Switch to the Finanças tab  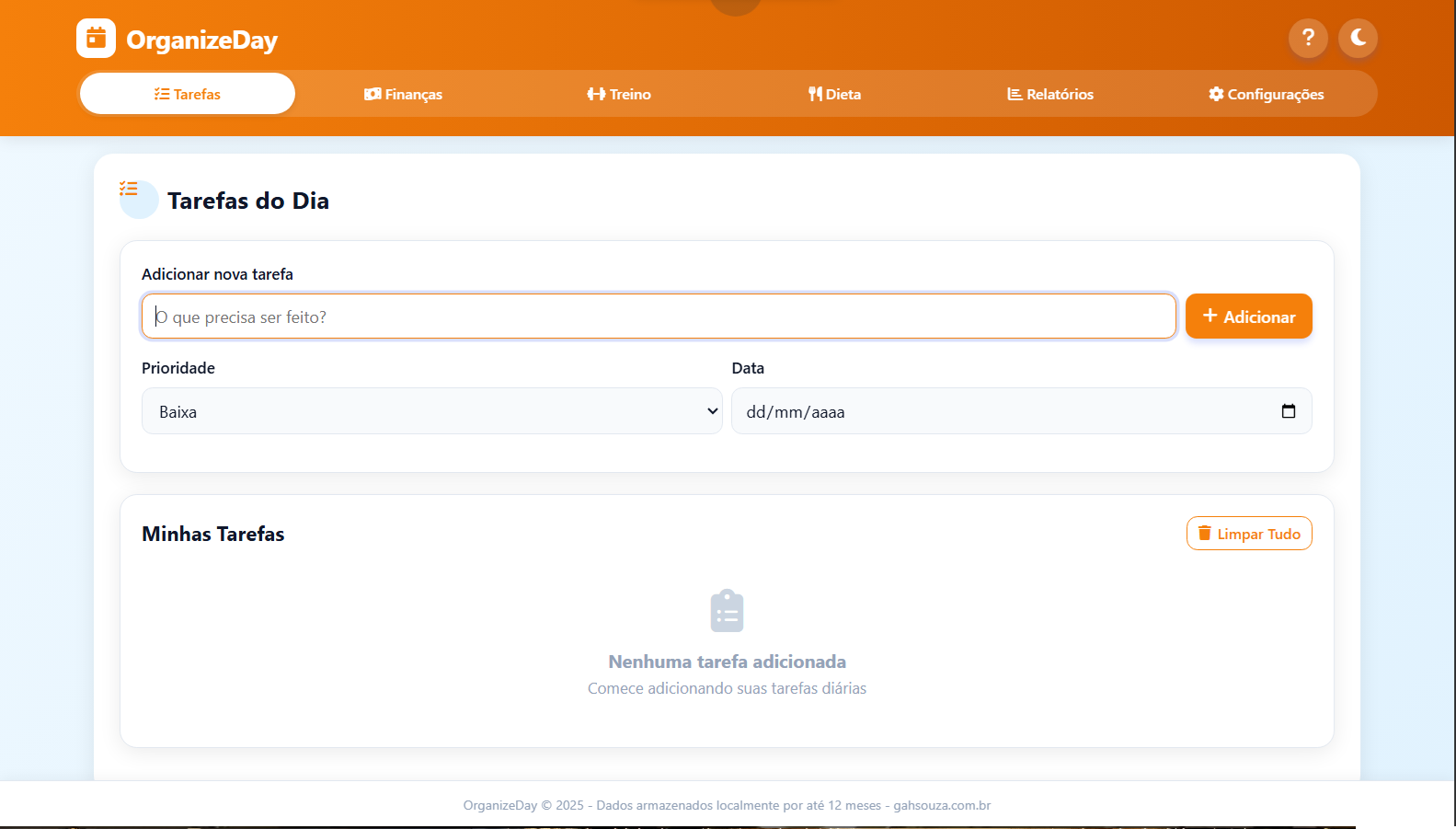403,94
